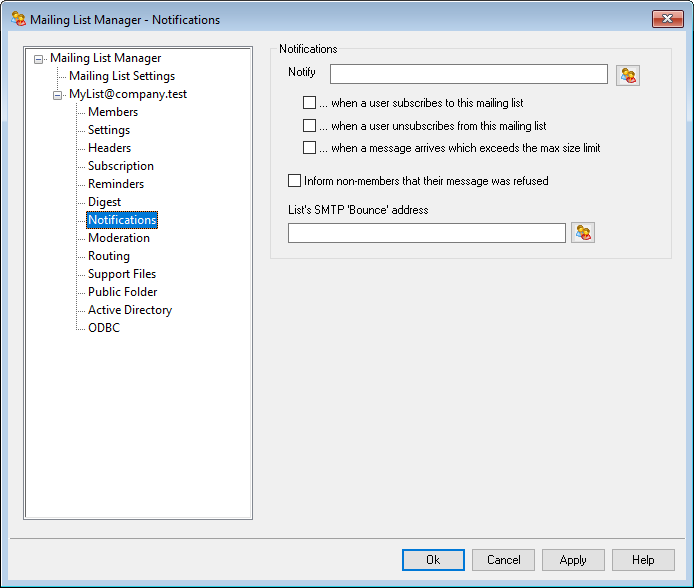The image size is (694, 588).
Task: Open the Members page in the tree
Action: tap(113, 112)
